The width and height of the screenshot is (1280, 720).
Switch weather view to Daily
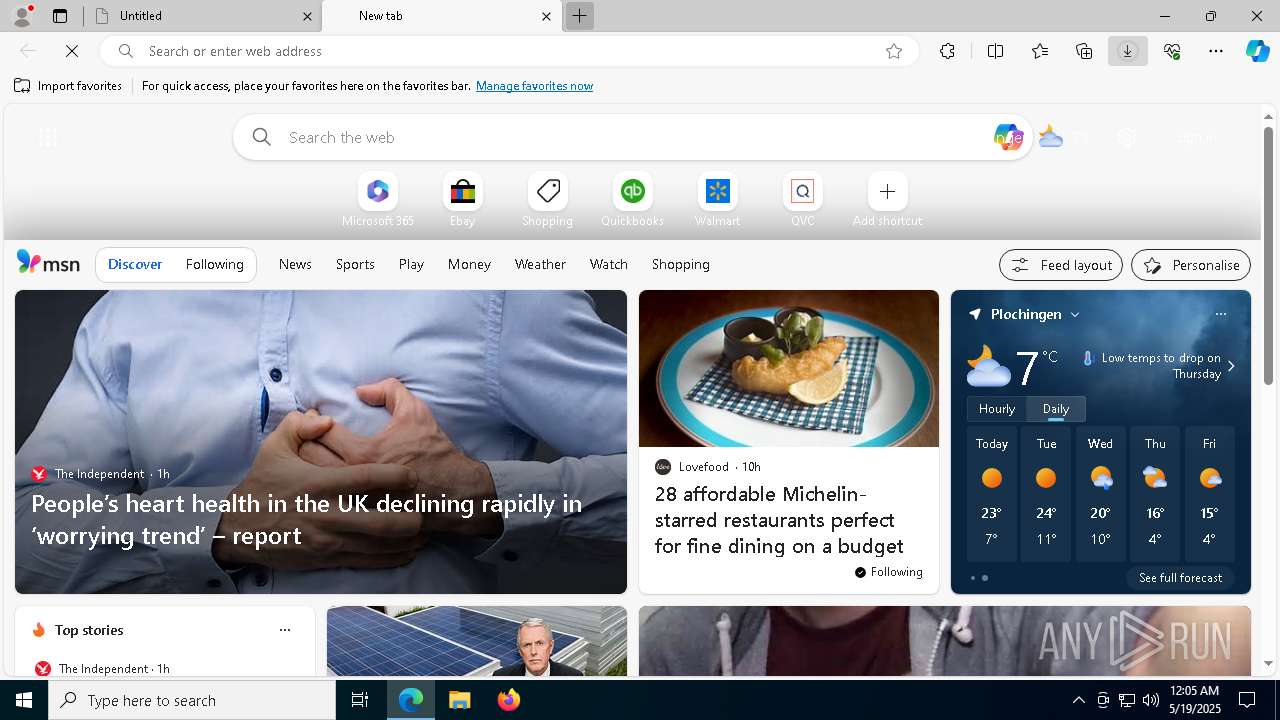click(1056, 409)
